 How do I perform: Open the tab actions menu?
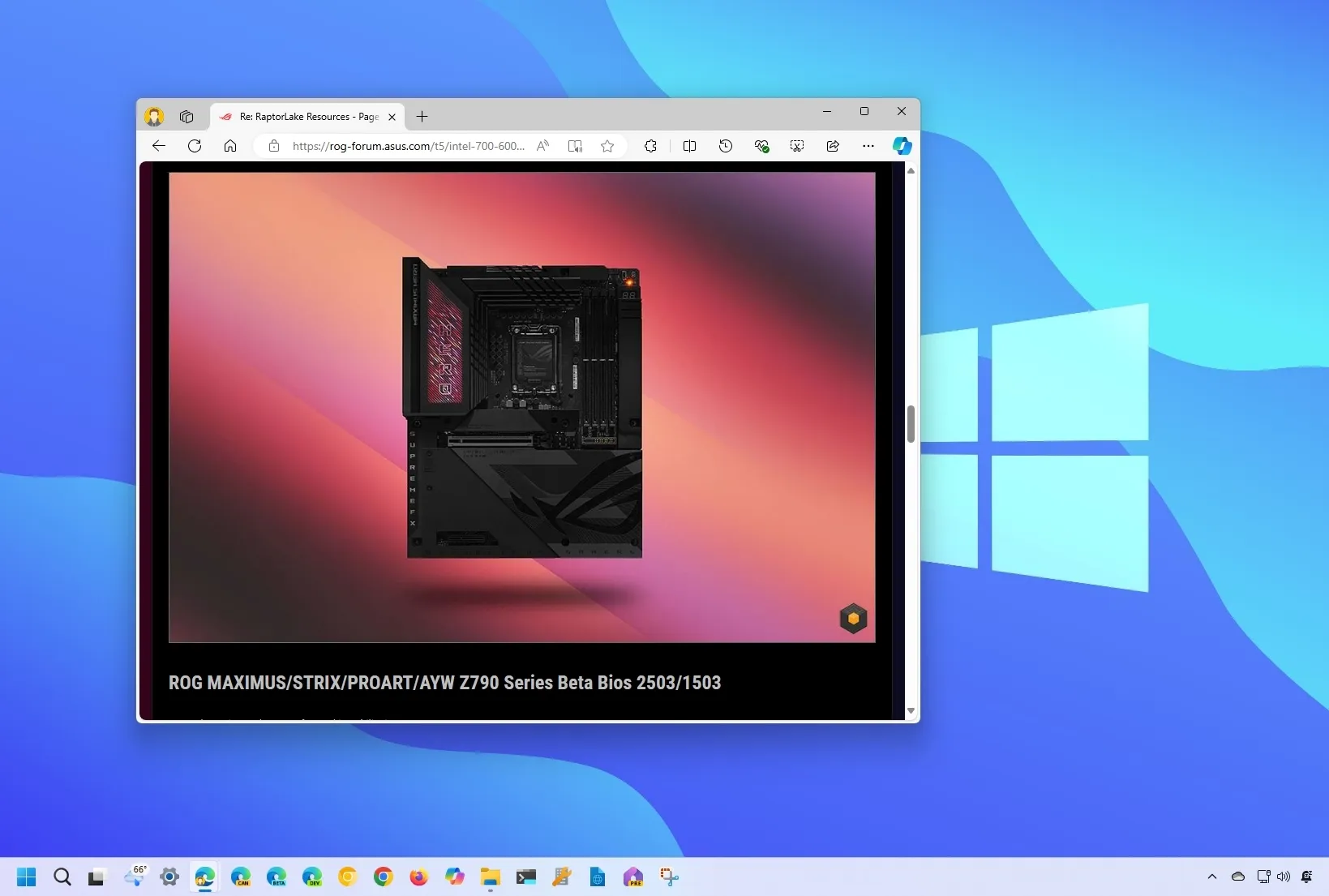tap(186, 116)
